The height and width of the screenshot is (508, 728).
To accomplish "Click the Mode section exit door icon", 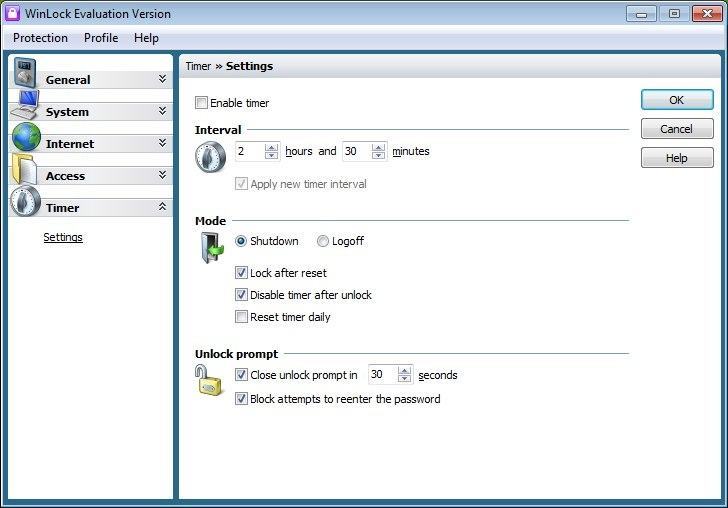I will click(212, 247).
